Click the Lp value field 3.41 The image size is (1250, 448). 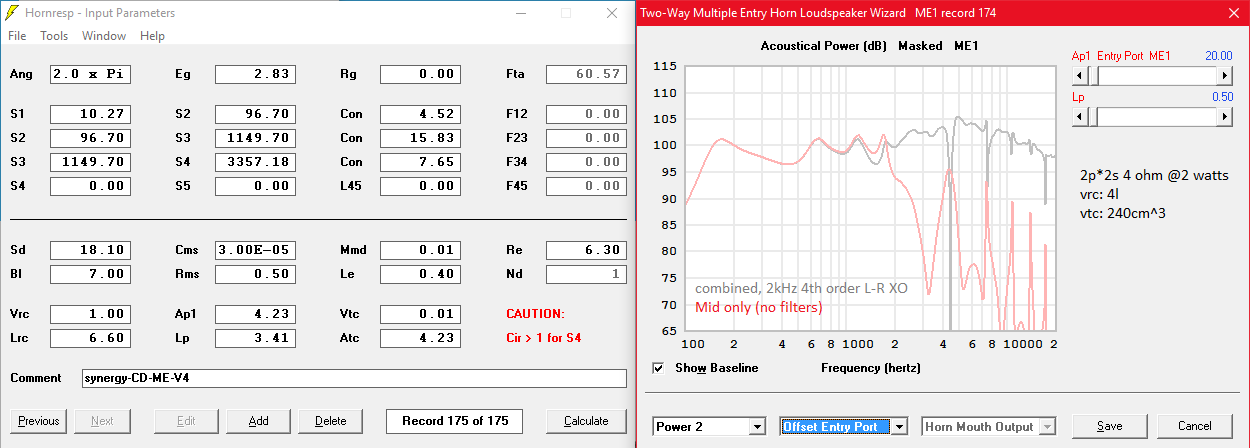255,338
